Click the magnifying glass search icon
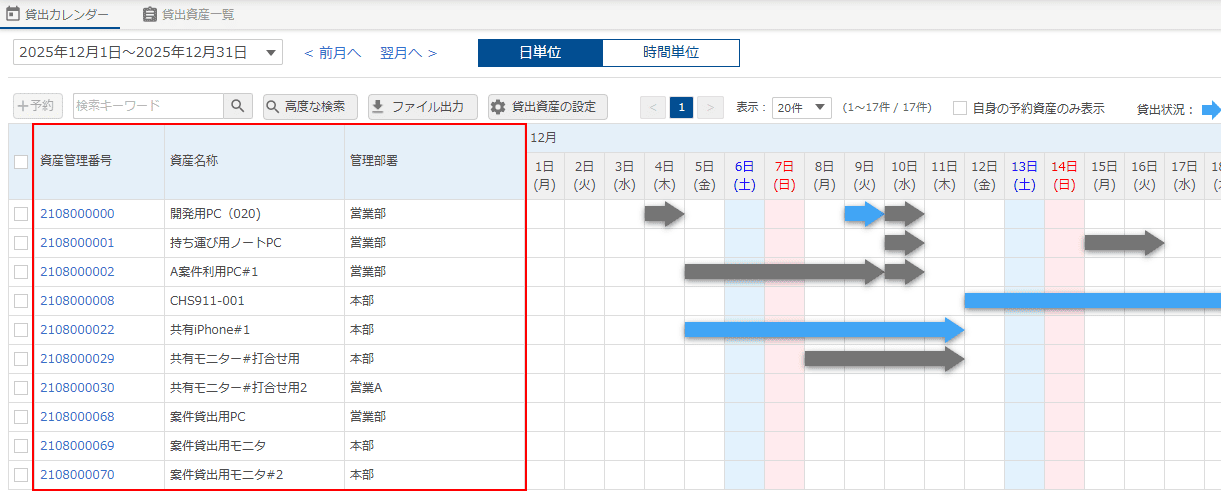This screenshot has width=1221, height=492. [237, 107]
